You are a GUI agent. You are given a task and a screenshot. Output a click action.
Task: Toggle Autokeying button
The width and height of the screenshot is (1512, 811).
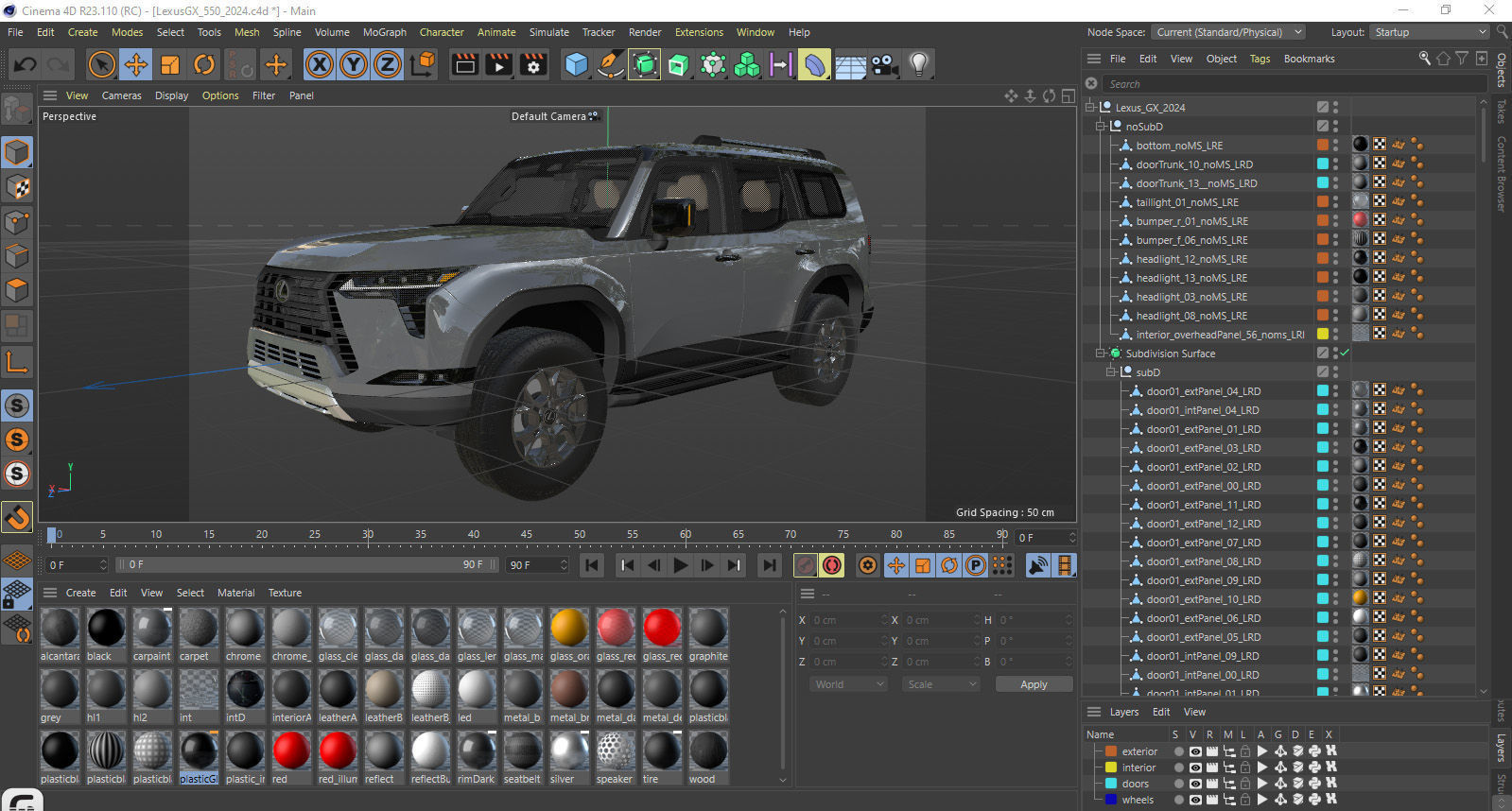[832, 565]
